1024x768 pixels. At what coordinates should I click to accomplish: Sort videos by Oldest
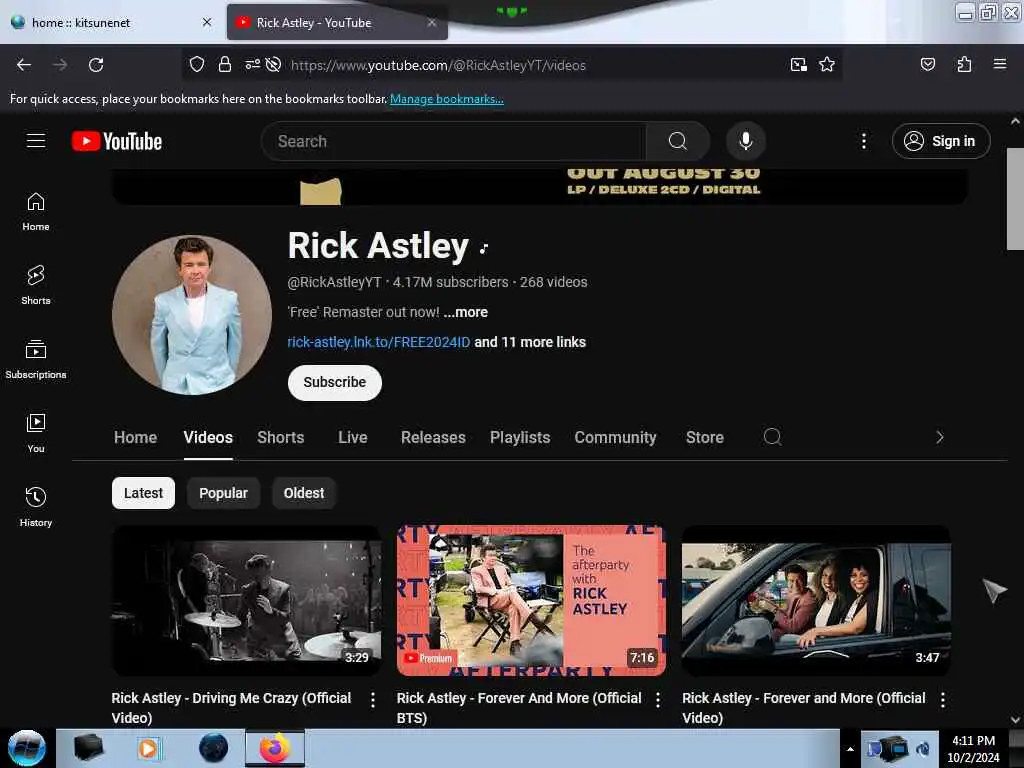point(304,493)
